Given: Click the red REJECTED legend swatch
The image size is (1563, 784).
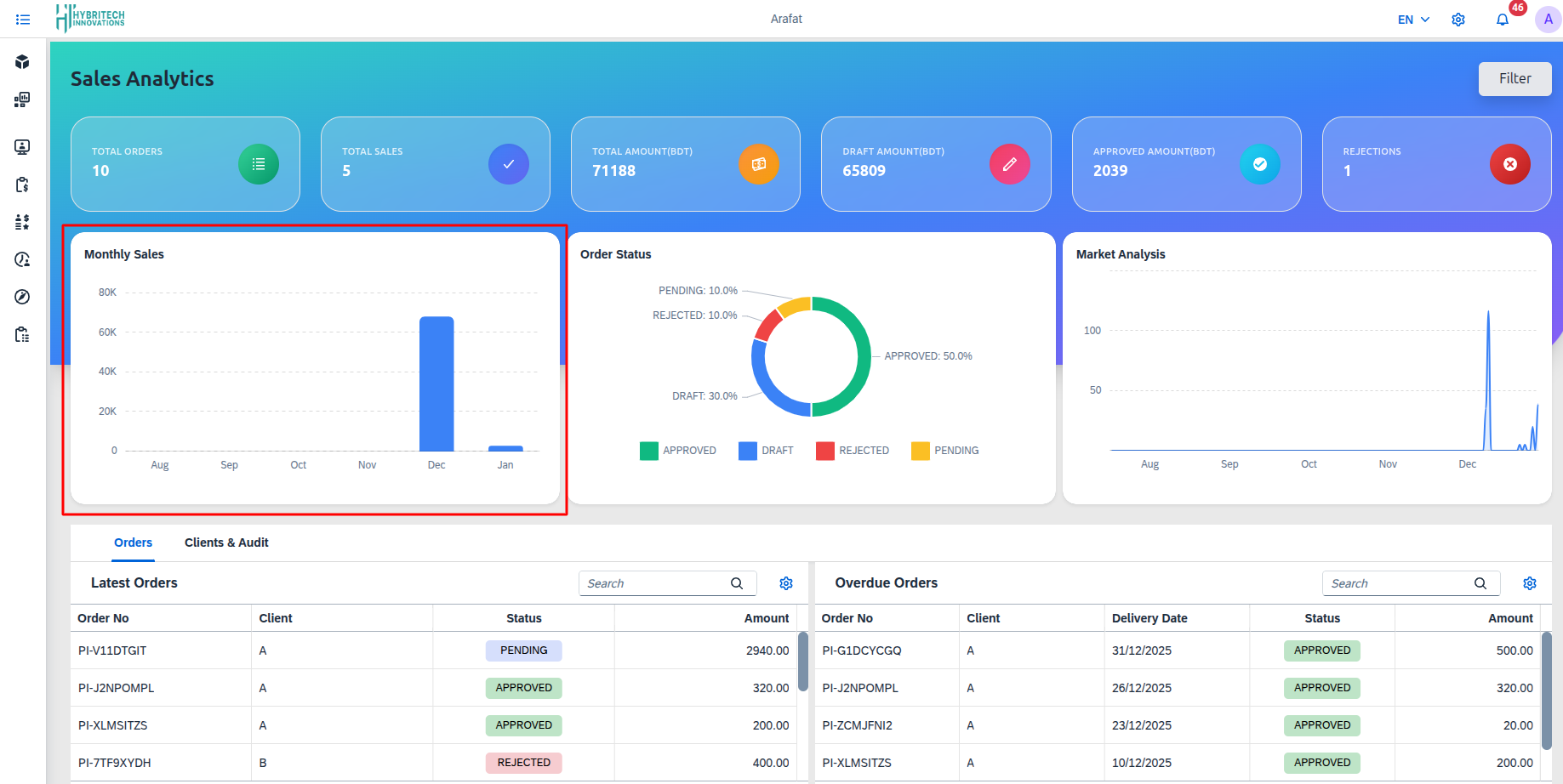Looking at the screenshot, I should click(x=824, y=451).
